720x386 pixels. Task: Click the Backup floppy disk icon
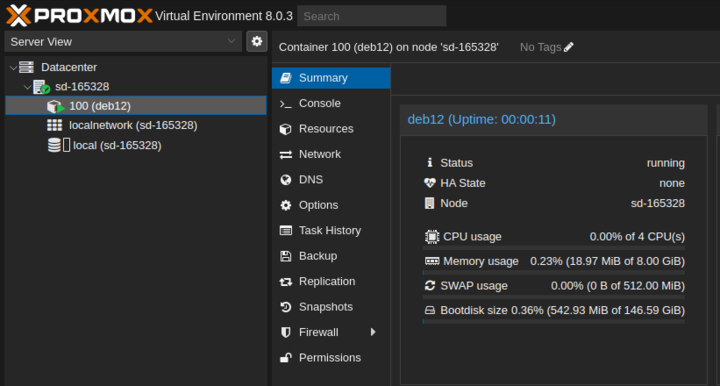click(x=286, y=256)
